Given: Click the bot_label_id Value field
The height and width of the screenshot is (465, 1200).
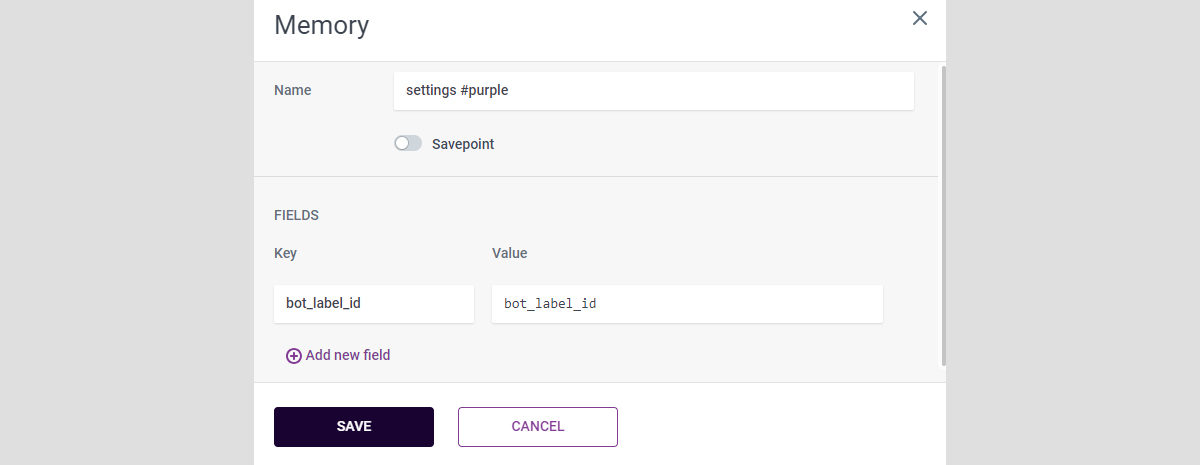Looking at the screenshot, I should (686, 303).
